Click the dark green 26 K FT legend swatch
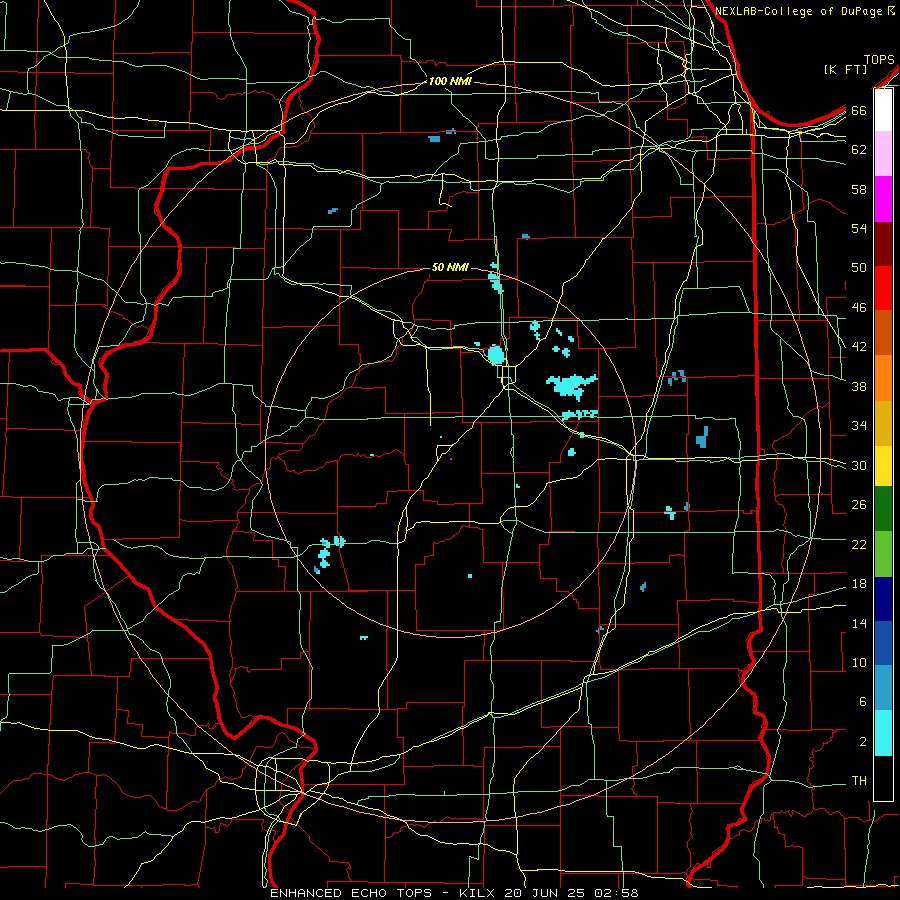This screenshot has height=900, width=900. 883,509
